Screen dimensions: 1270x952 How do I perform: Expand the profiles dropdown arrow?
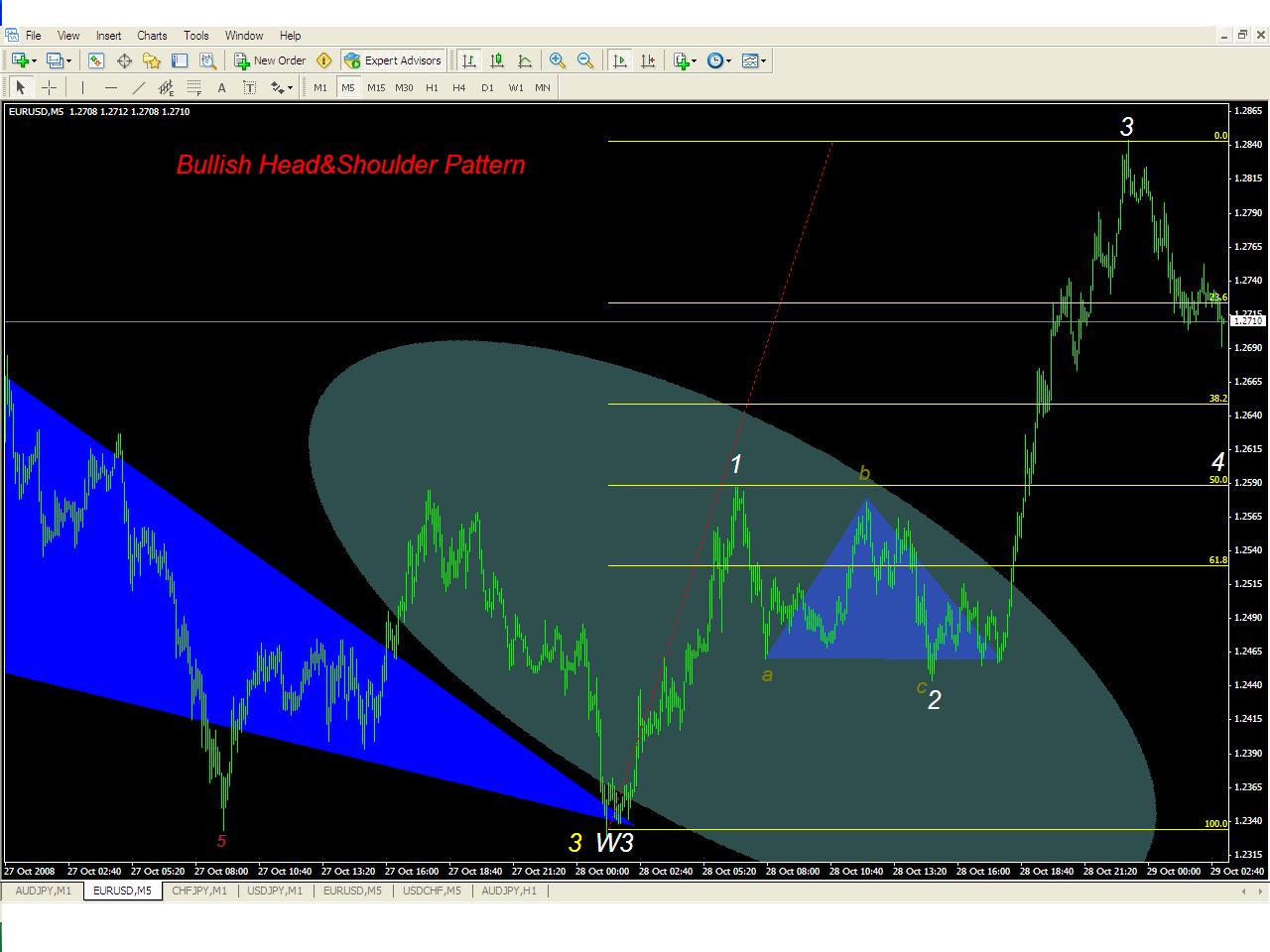(x=68, y=60)
